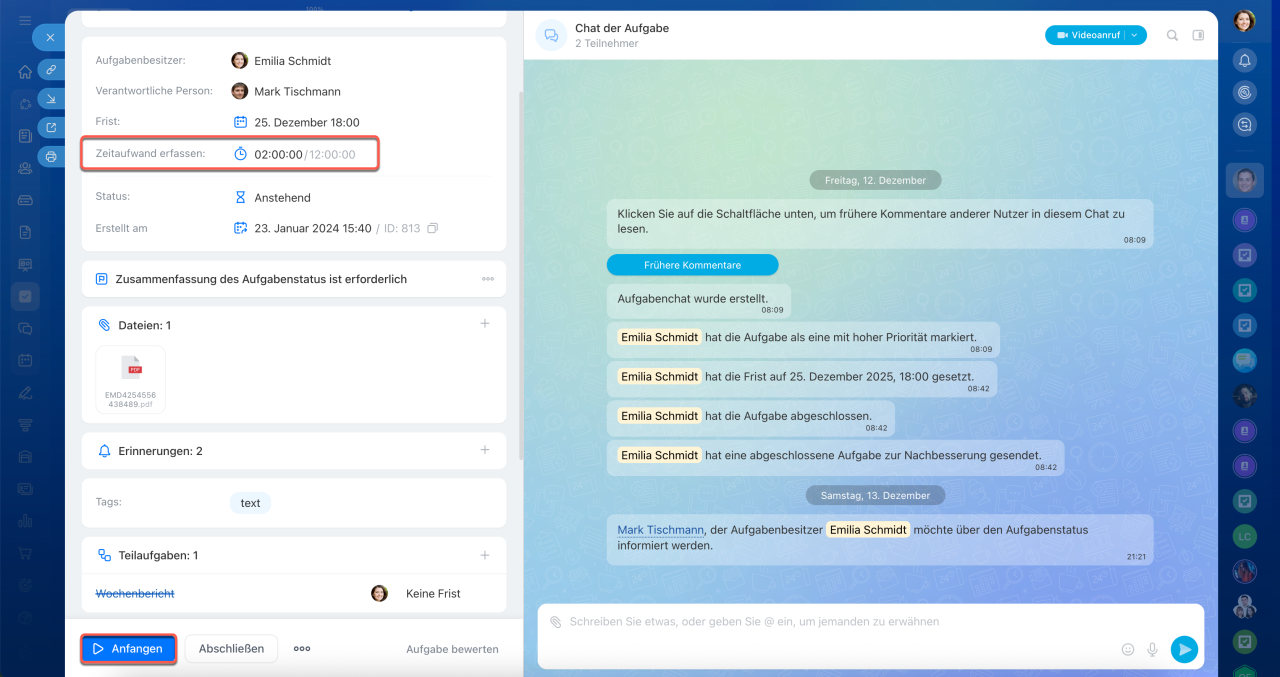Open the hamburger main menu
This screenshot has width=1280, height=677.
(x=25, y=21)
